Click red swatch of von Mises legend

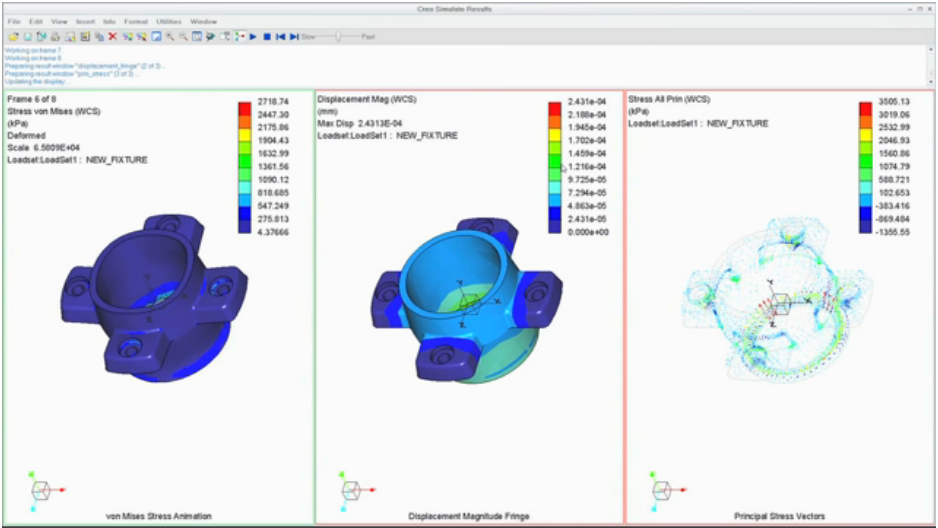pos(245,103)
